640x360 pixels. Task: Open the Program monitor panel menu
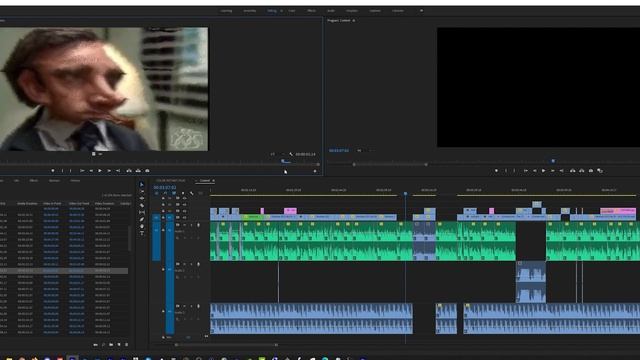[354, 20]
